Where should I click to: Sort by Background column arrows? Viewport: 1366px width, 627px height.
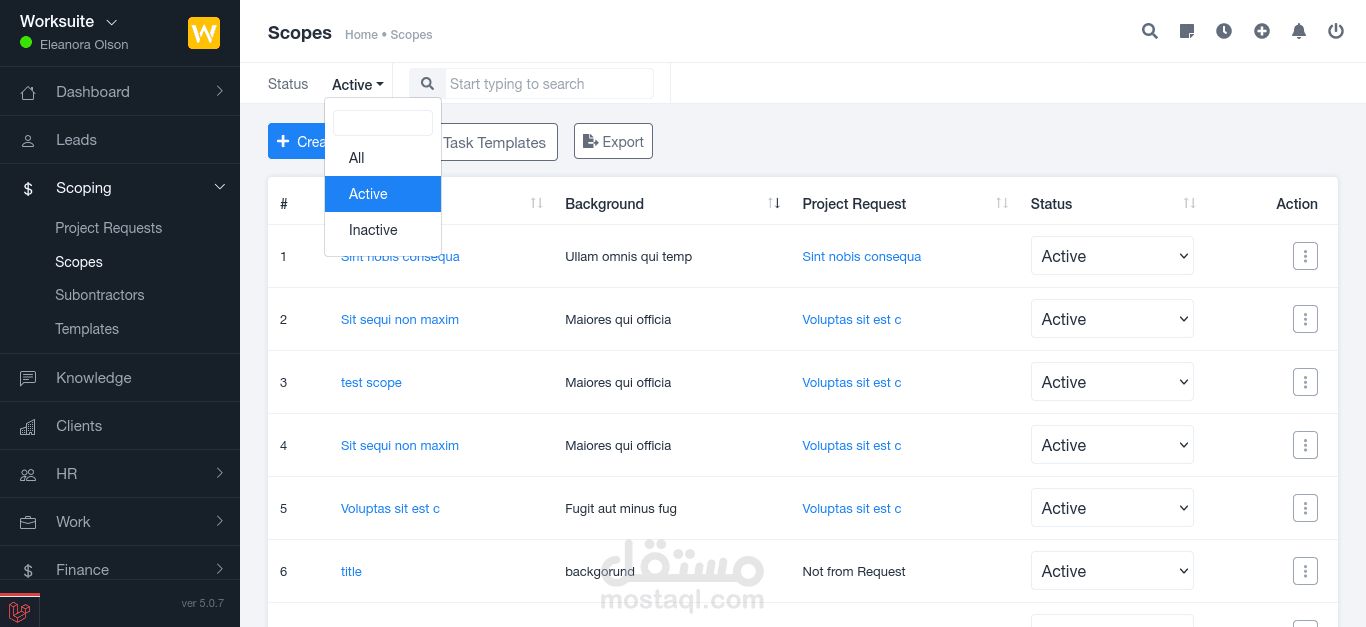tap(774, 203)
